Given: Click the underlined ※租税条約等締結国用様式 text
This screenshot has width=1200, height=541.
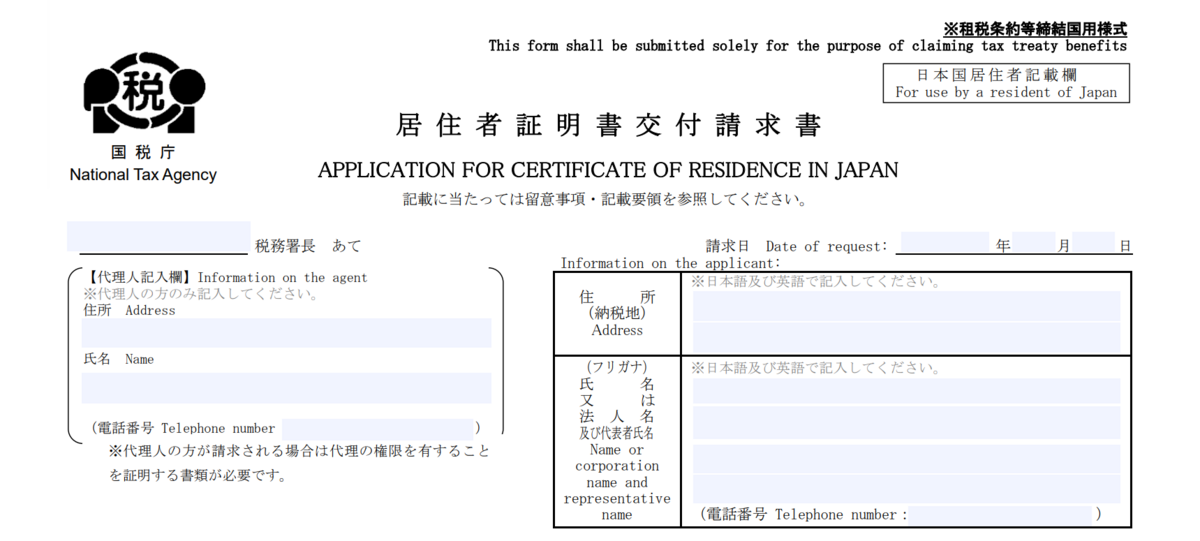Looking at the screenshot, I should (1035, 29).
